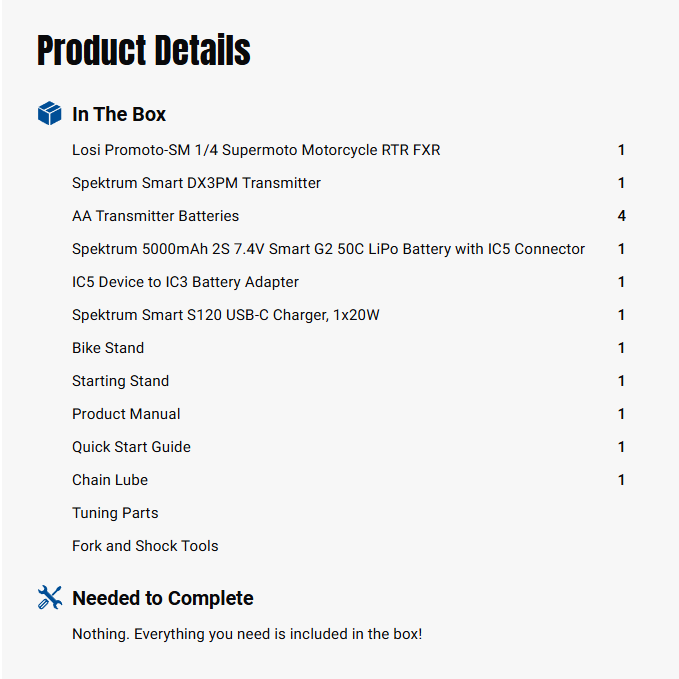Image resolution: width=679 pixels, height=679 pixels.
Task: Click the Chain Lube item
Action: tap(110, 480)
